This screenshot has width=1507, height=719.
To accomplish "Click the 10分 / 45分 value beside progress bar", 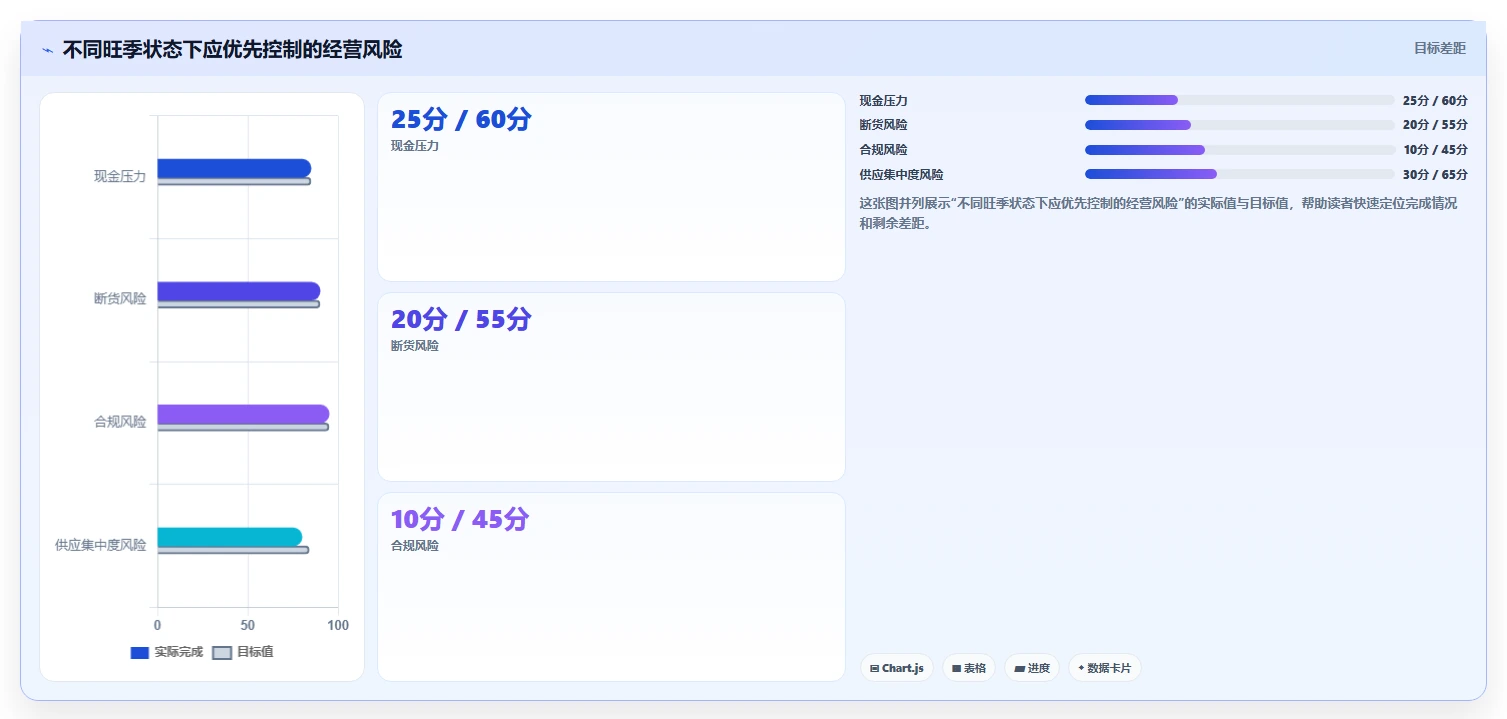I will point(1435,150).
